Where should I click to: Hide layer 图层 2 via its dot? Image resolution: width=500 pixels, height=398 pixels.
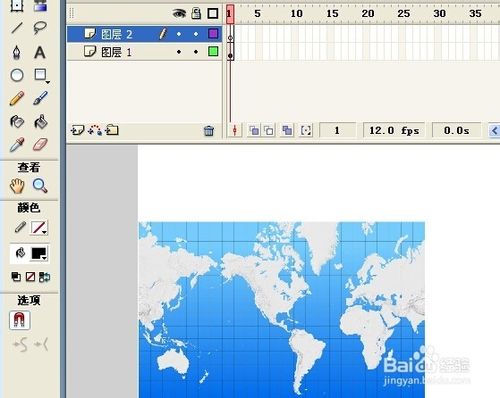pos(179,34)
